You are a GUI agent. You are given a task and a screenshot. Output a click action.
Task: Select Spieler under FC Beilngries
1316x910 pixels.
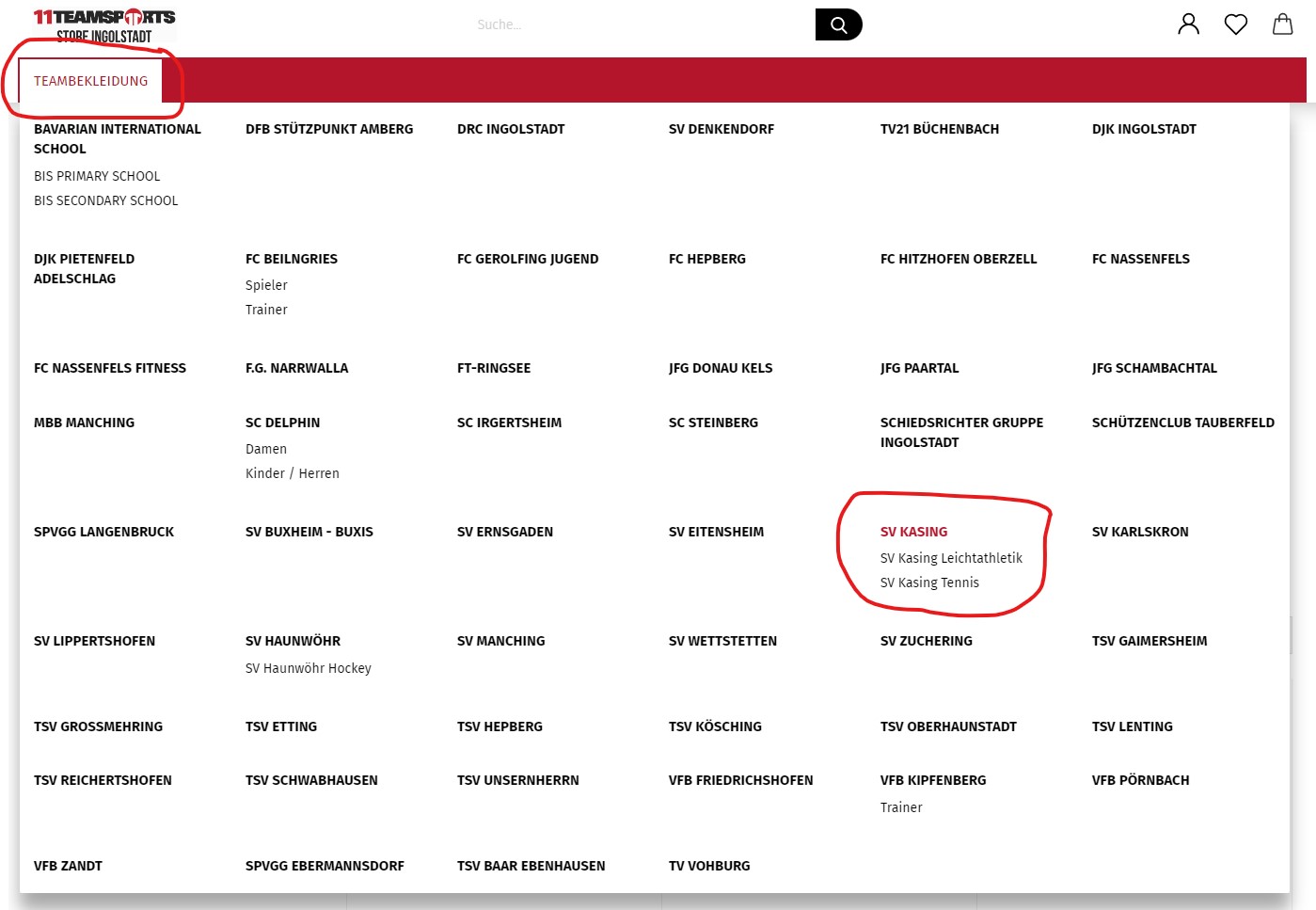pos(266,285)
